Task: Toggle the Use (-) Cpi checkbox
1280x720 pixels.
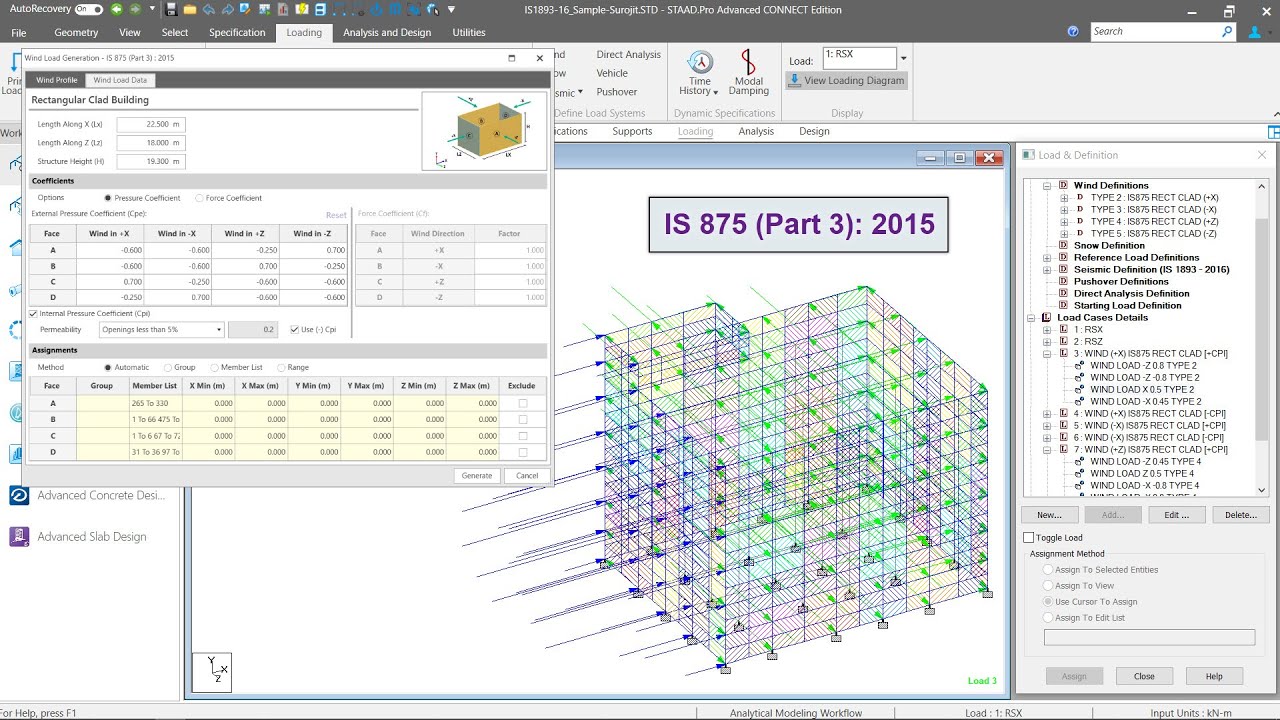Action: tap(294, 329)
